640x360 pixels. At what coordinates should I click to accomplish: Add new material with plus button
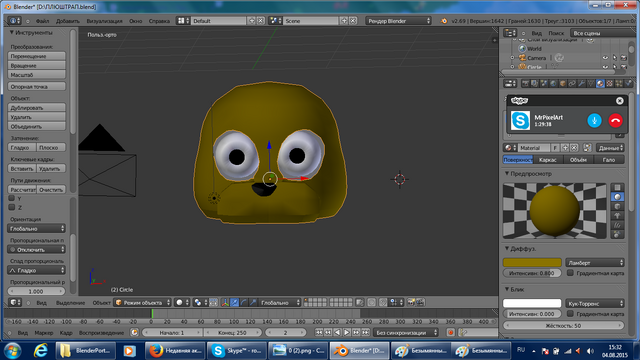565,148
